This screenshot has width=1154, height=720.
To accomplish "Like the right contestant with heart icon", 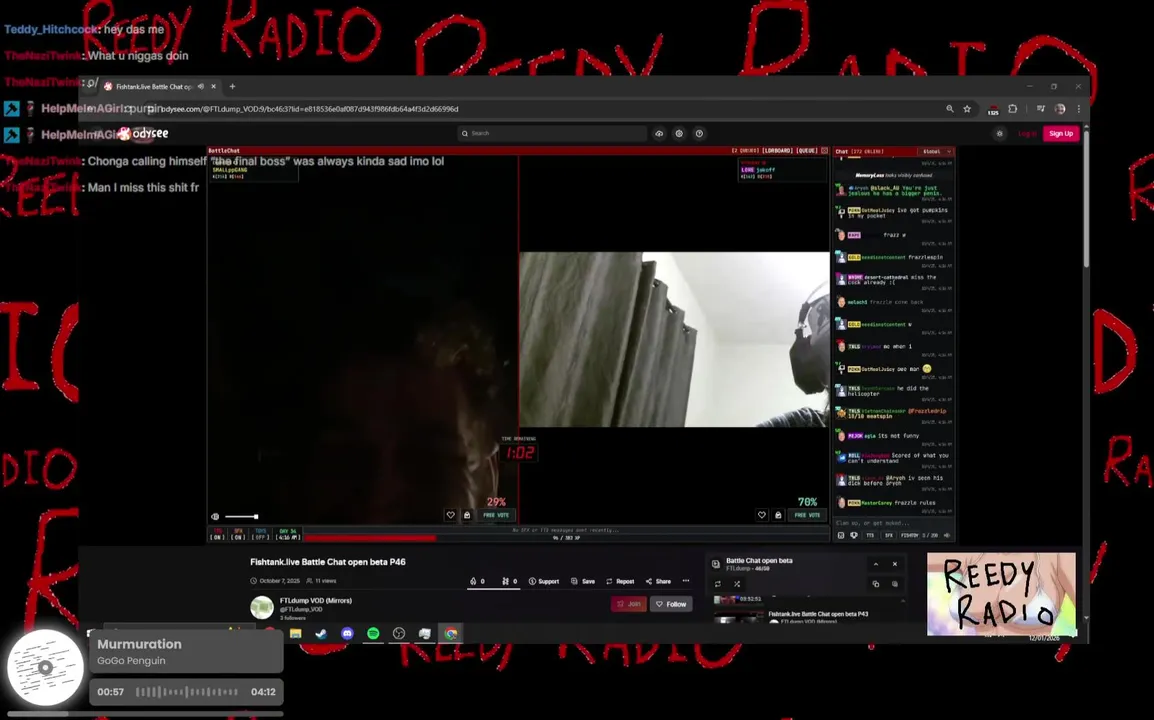I will coord(762,515).
